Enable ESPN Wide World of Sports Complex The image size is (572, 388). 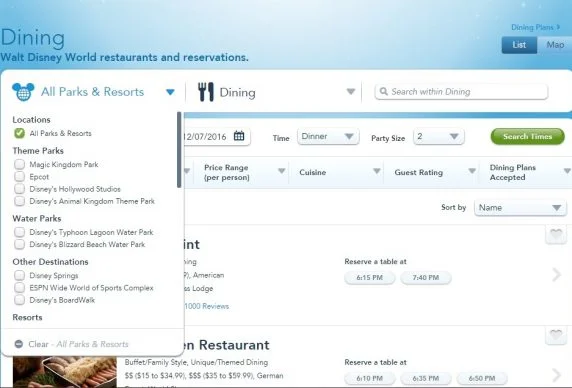coord(20,288)
